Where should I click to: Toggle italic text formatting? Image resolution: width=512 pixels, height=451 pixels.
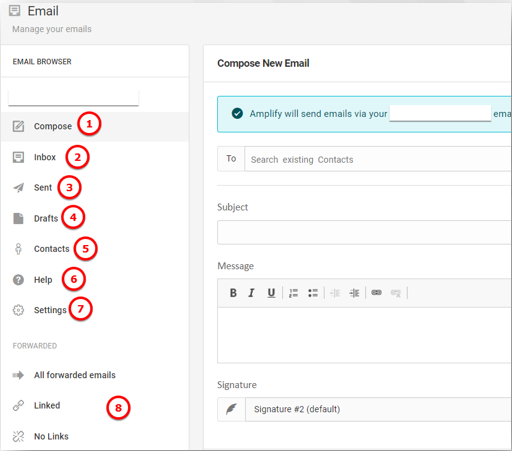[x=251, y=293]
